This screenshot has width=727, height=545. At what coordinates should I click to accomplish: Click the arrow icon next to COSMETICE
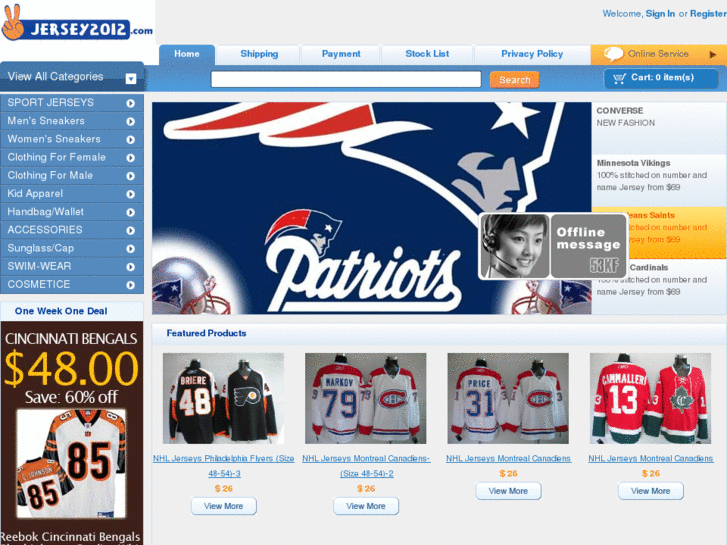pyautogui.click(x=131, y=285)
